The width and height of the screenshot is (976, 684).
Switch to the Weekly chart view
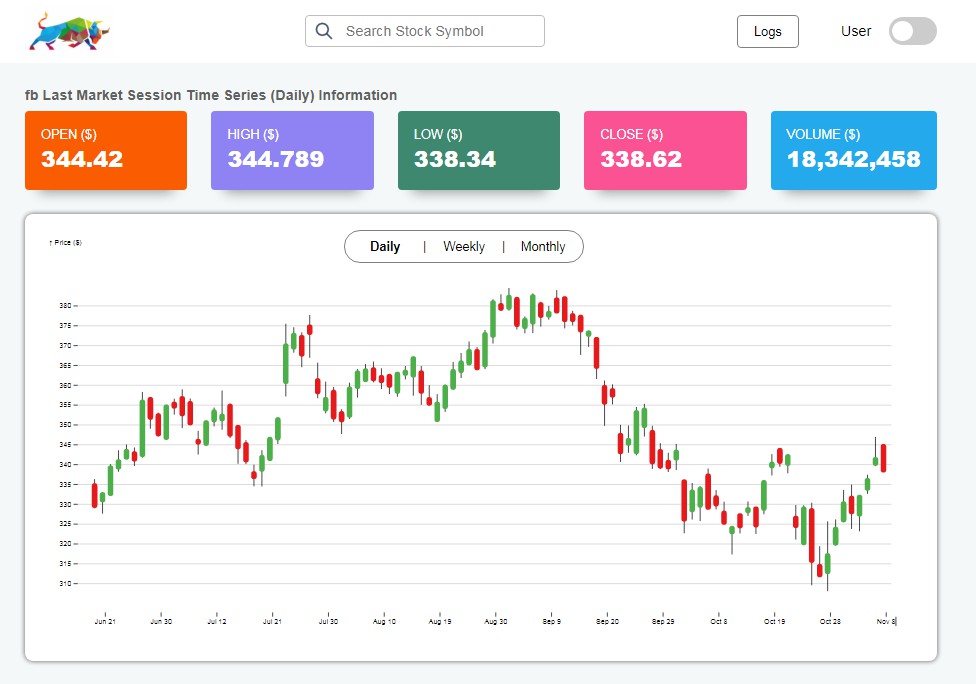(x=464, y=247)
